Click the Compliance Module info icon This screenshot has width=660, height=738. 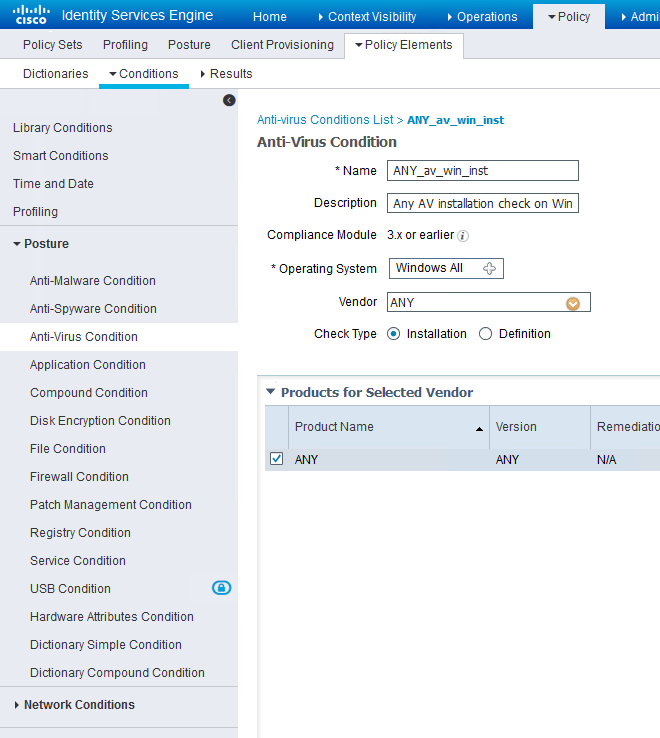[x=463, y=236]
